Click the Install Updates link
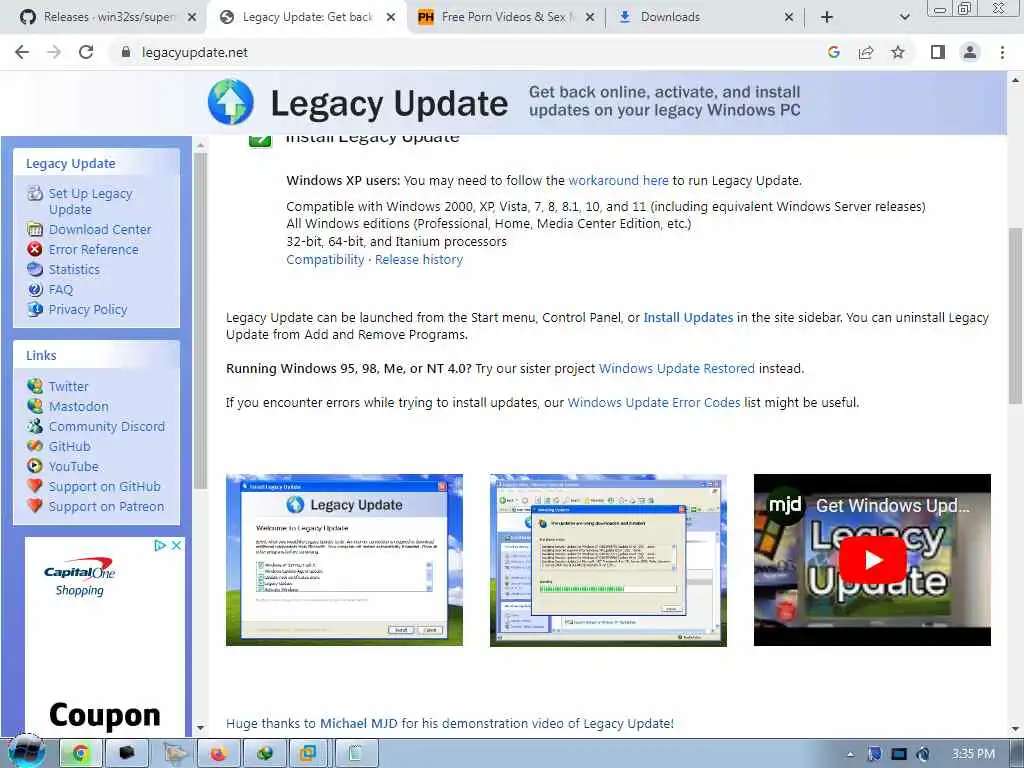This screenshot has height=768, width=1024. point(688,317)
